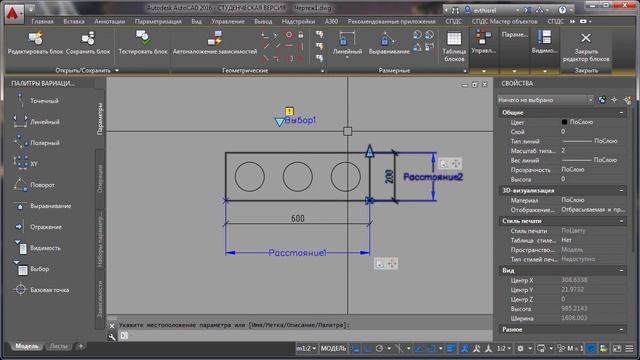Select the diameter dimensional constraint icon

[429, 35]
